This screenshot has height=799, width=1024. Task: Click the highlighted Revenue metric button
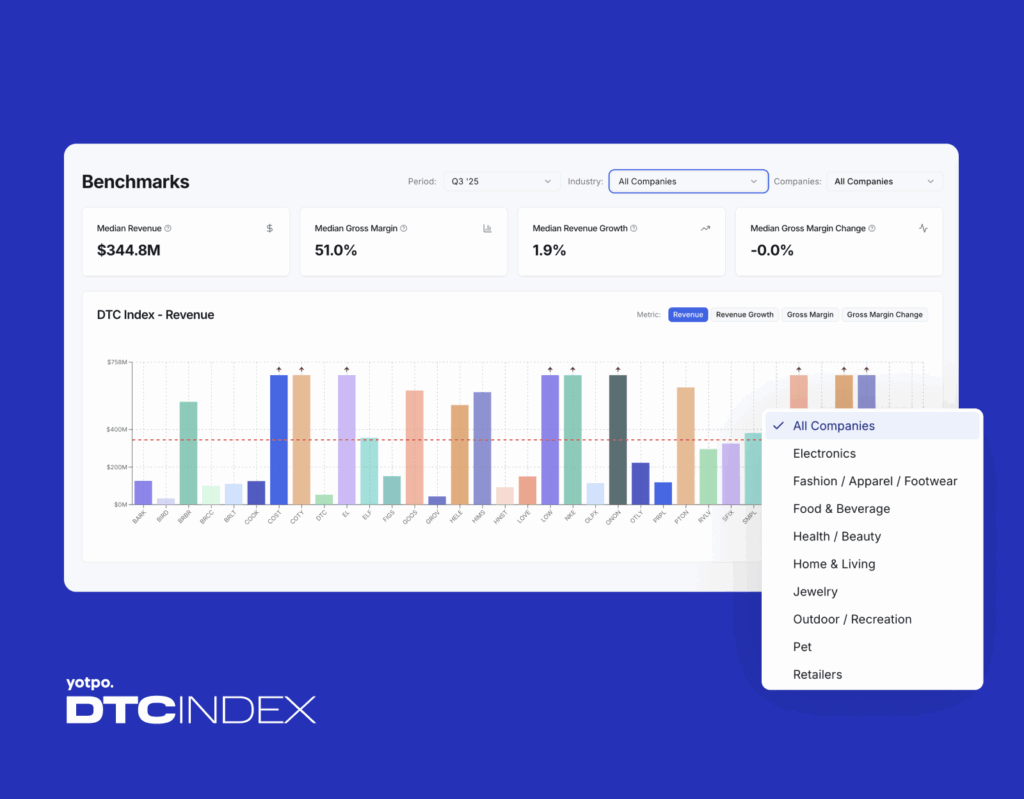[x=687, y=313]
